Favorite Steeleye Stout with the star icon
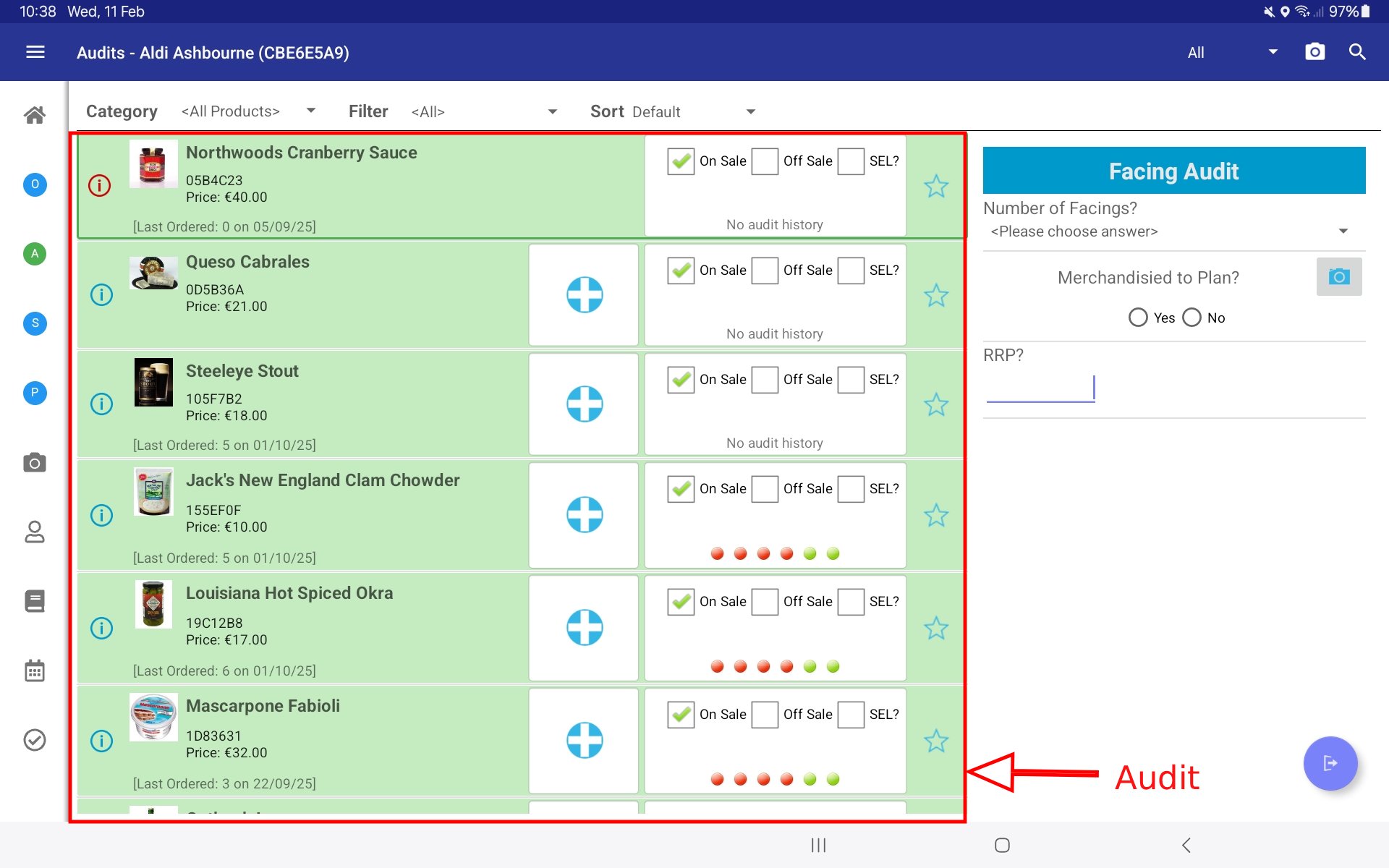 point(935,404)
